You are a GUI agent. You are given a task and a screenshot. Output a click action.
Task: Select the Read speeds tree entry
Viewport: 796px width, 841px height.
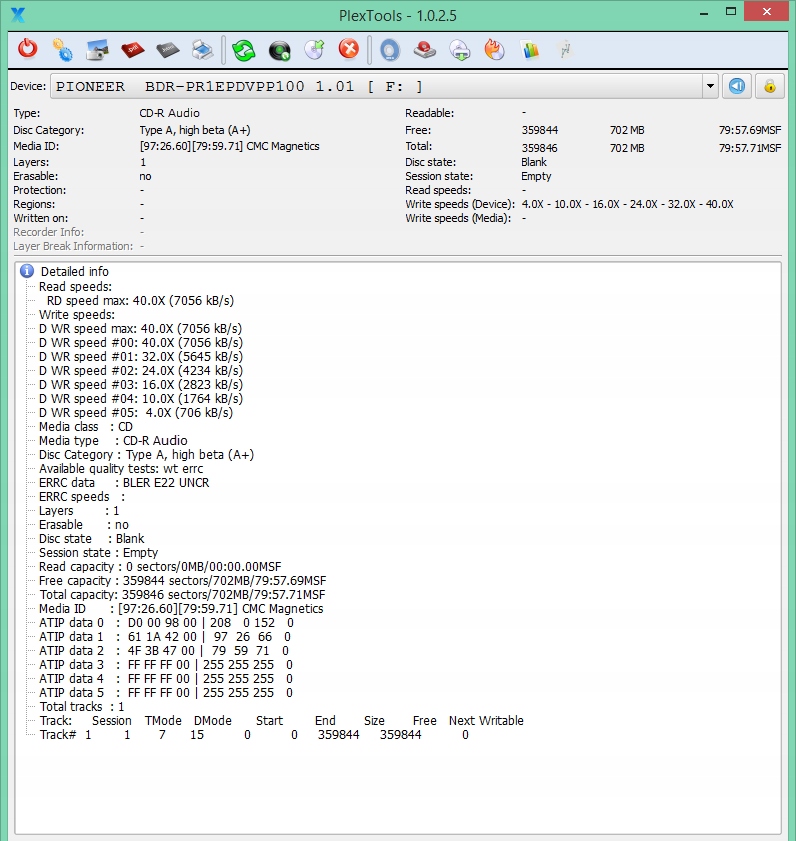coord(75,287)
